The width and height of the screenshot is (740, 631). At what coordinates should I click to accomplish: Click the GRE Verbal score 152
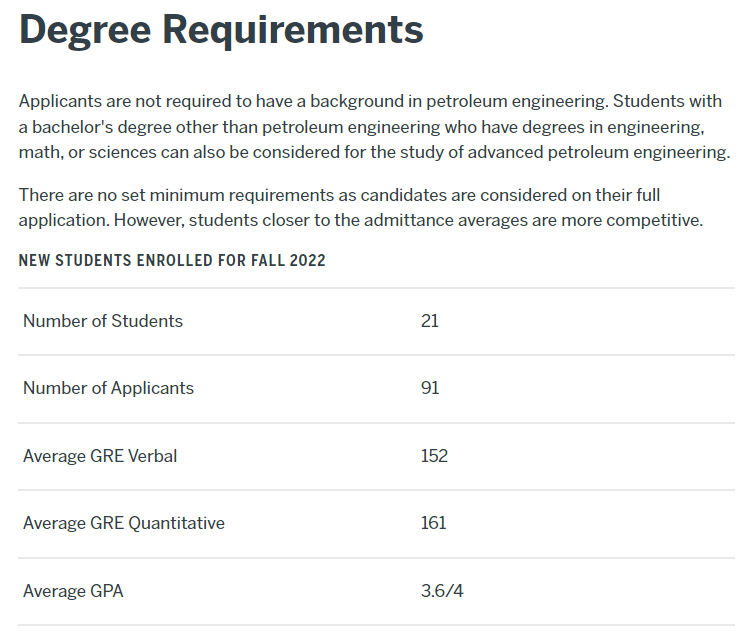coord(434,456)
